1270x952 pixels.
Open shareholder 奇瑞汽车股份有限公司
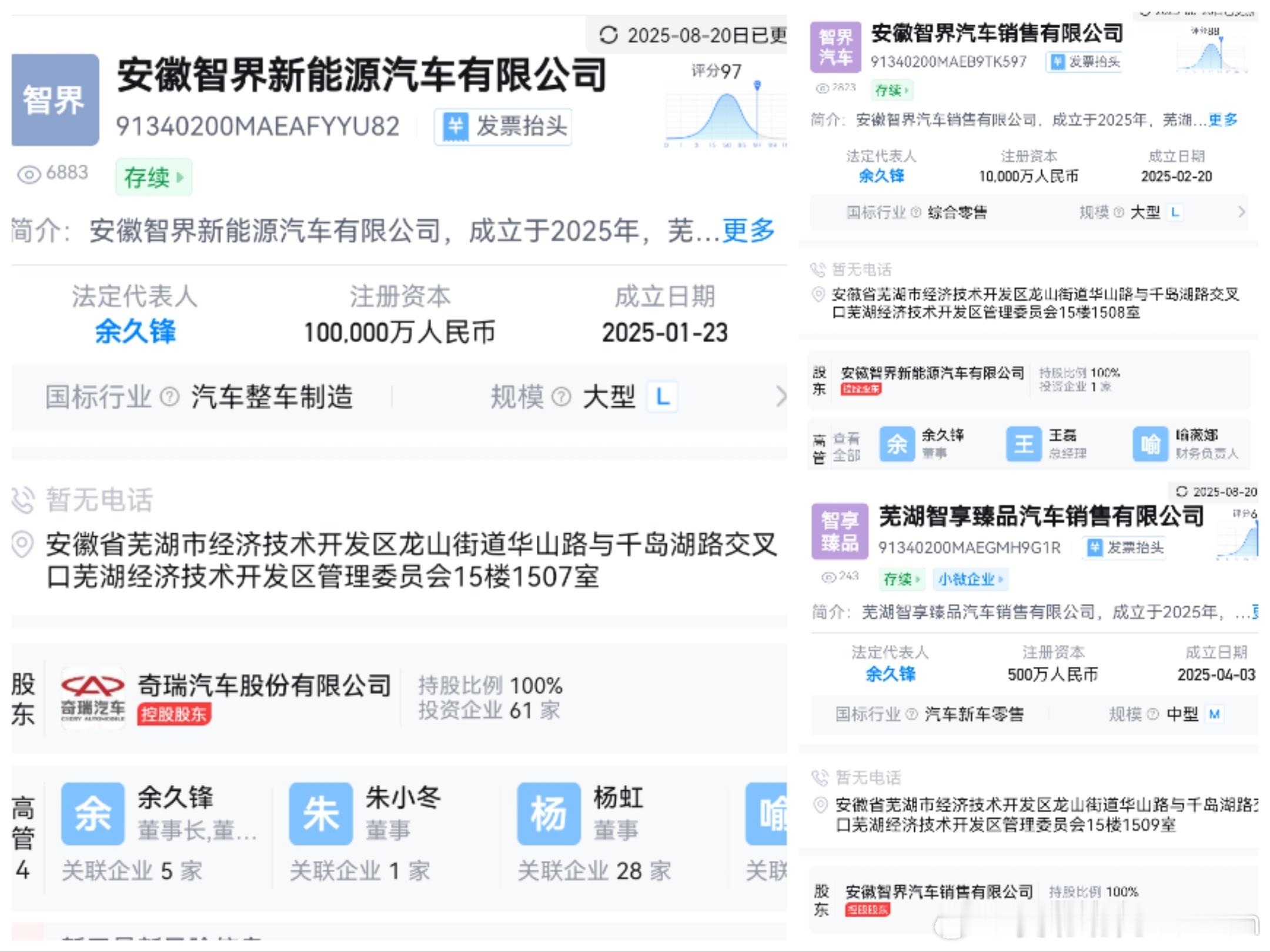265,686
